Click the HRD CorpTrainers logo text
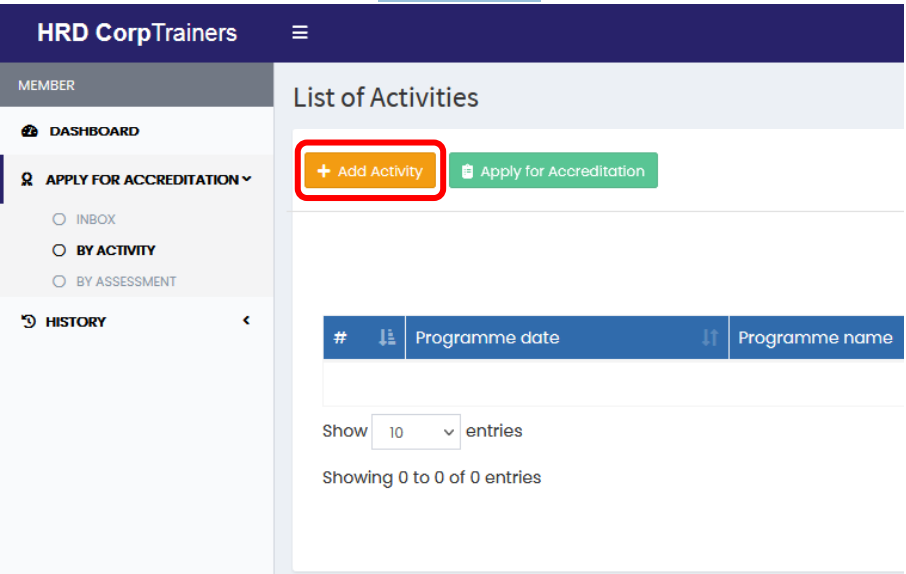Viewport: 906px width, 574px height. click(x=137, y=33)
